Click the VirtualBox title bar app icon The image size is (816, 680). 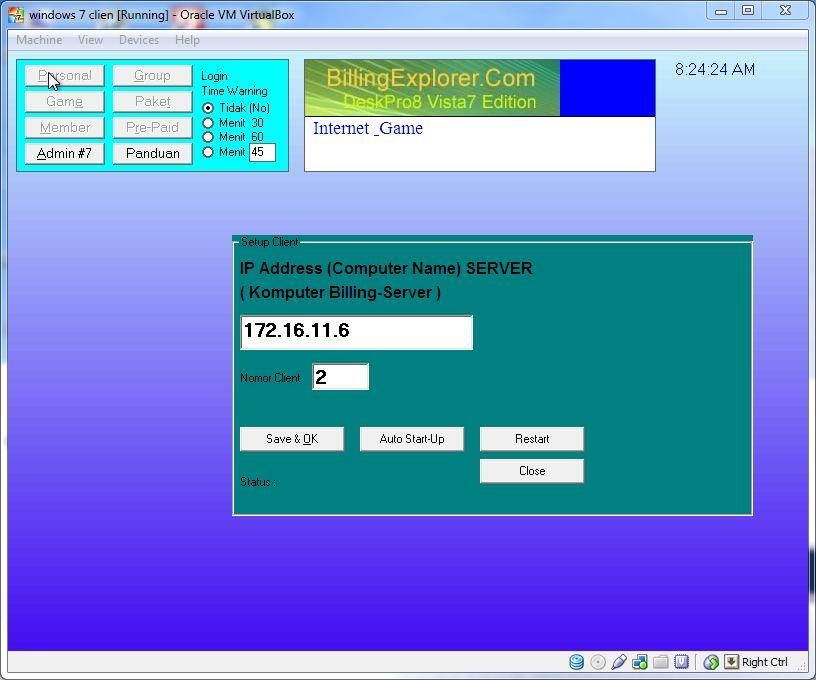pyautogui.click(x=16, y=15)
